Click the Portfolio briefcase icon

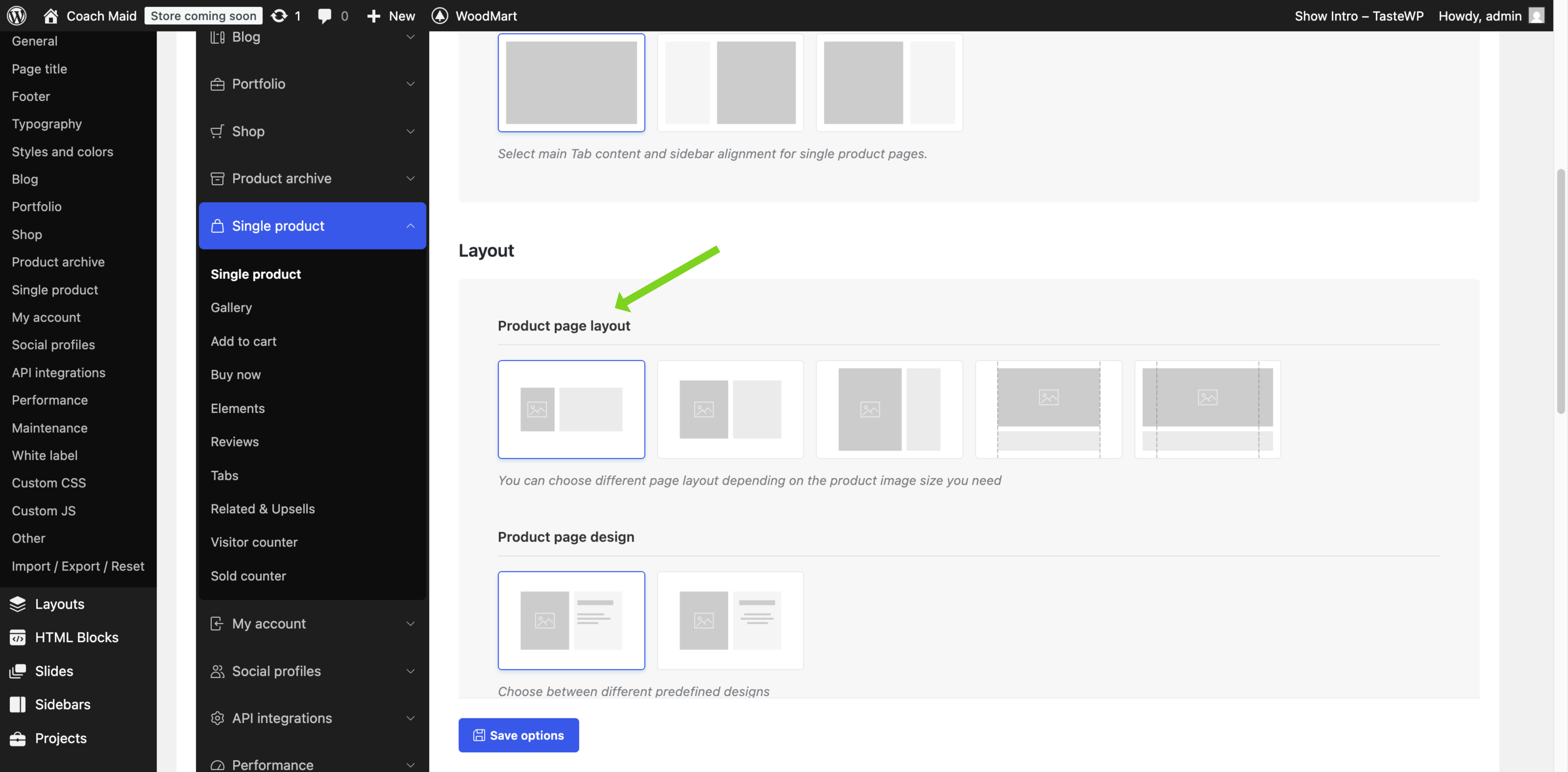(x=217, y=84)
